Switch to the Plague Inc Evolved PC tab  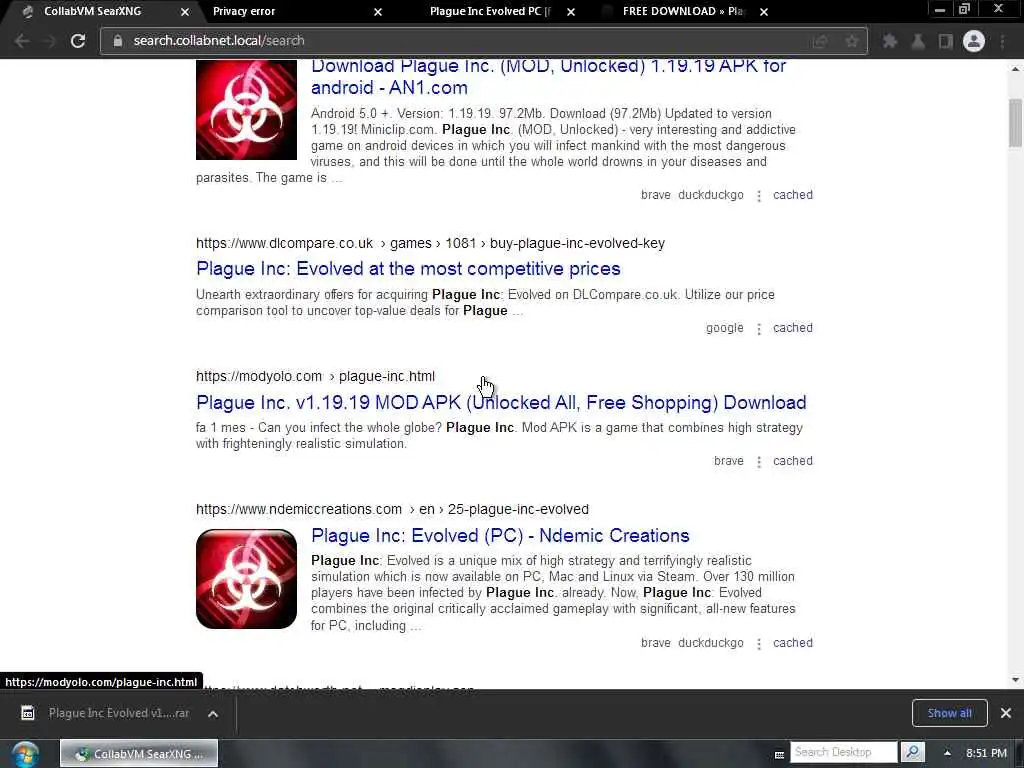pyautogui.click(x=490, y=11)
